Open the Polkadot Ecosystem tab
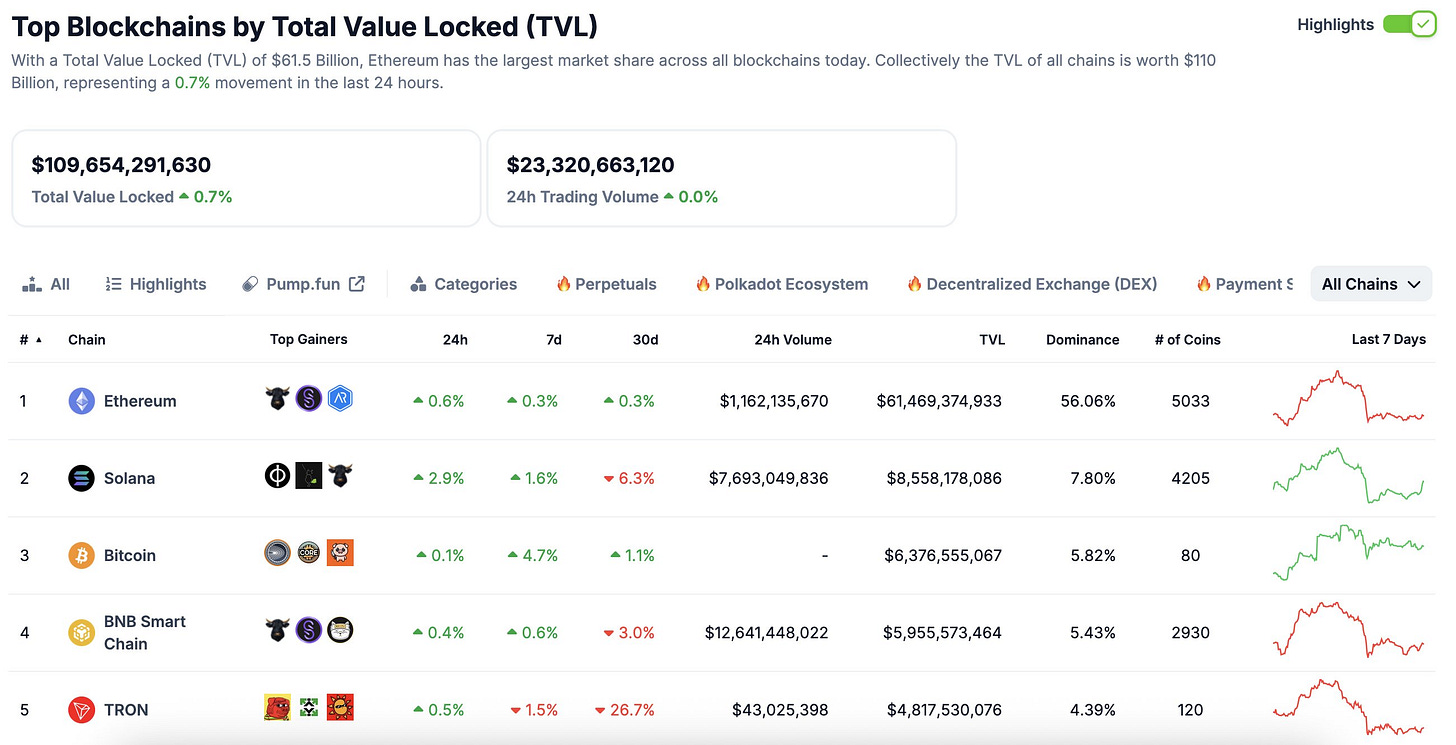 [x=781, y=284]
